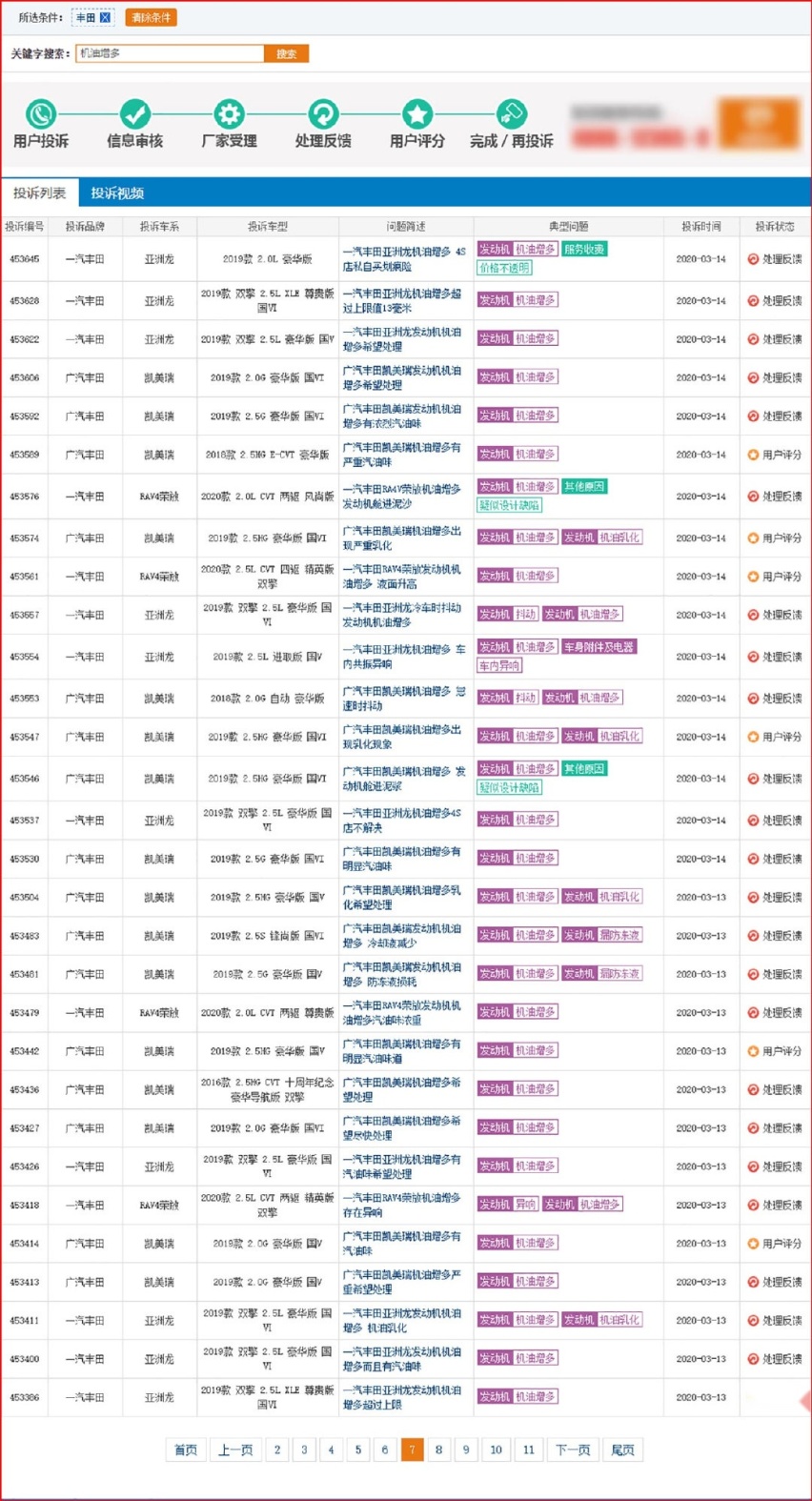Click complaint number 453483
This screenshot has height=1501, width=812.
(25, 936)
